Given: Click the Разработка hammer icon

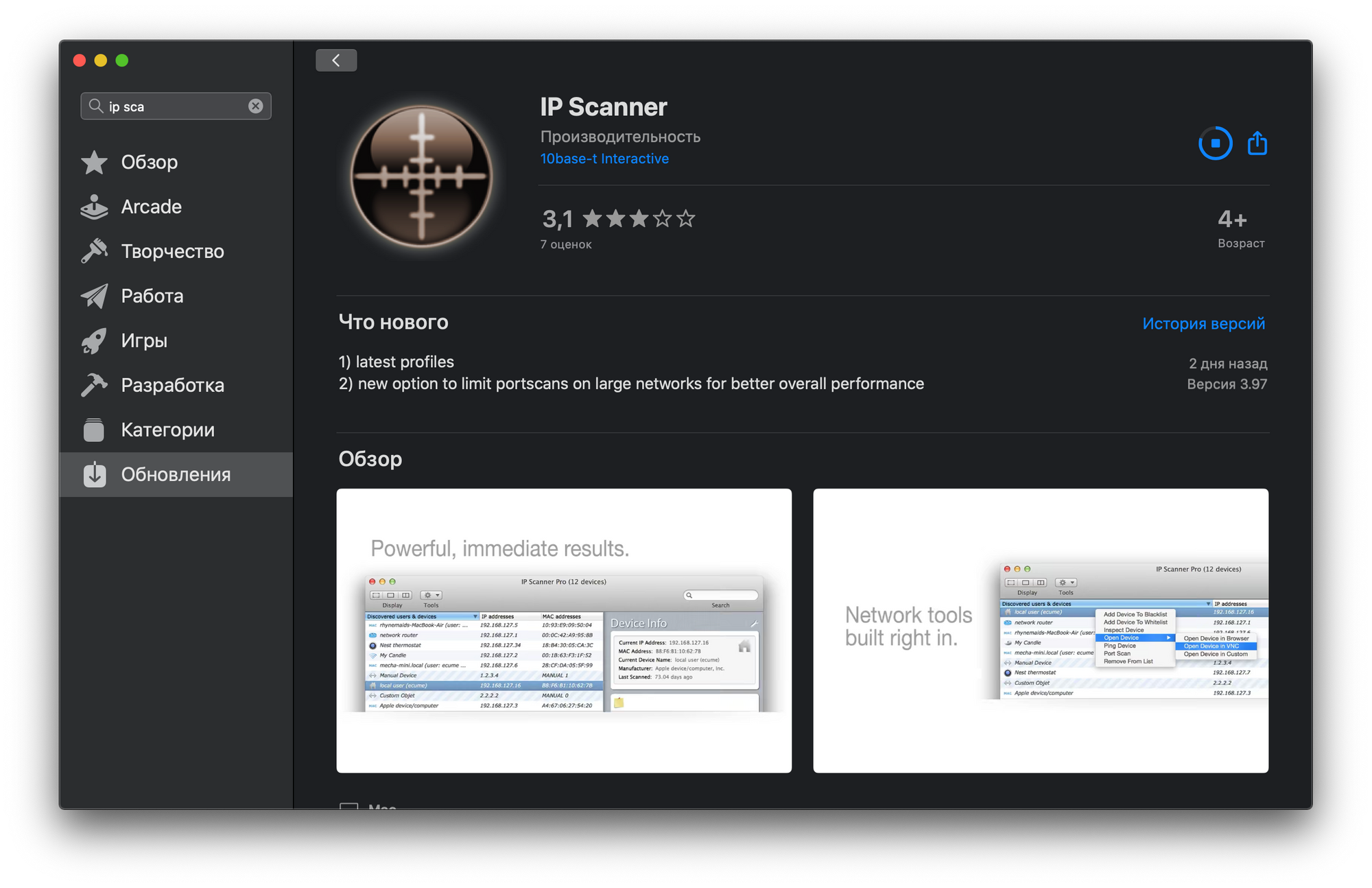Looking at the screenshot, I should click(x=95, y=385).
